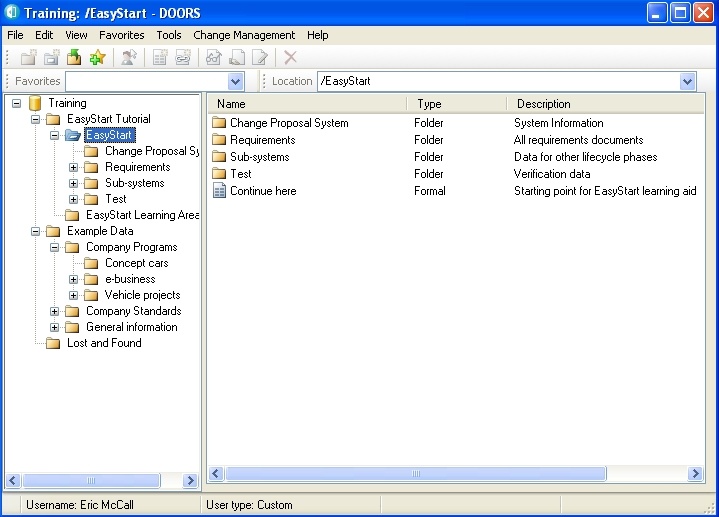Click the 'System Information' description cell
The height and width of the screenshot is (517, 719).
tap(559, 123)
